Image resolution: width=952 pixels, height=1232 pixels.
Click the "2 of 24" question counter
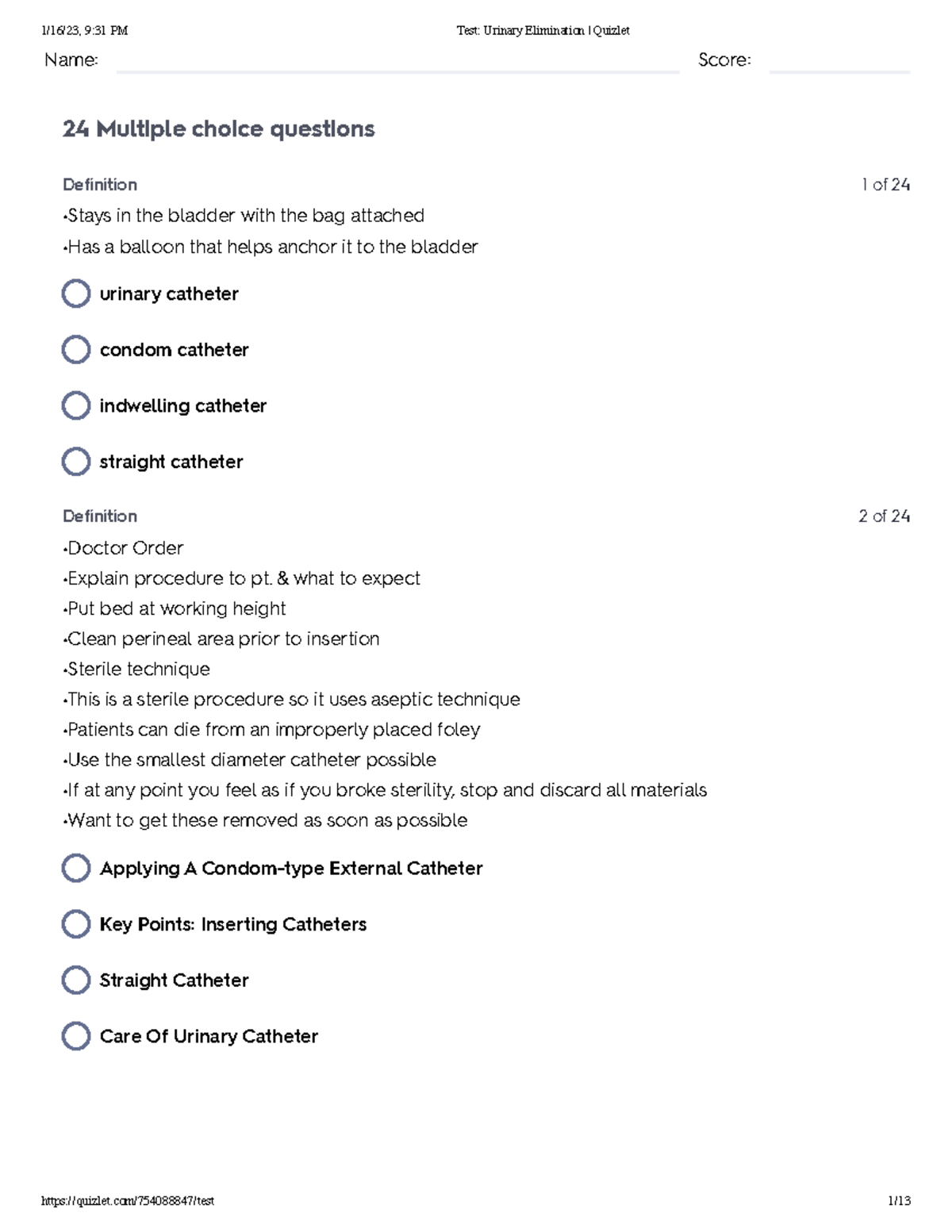[x=884, y=516]
